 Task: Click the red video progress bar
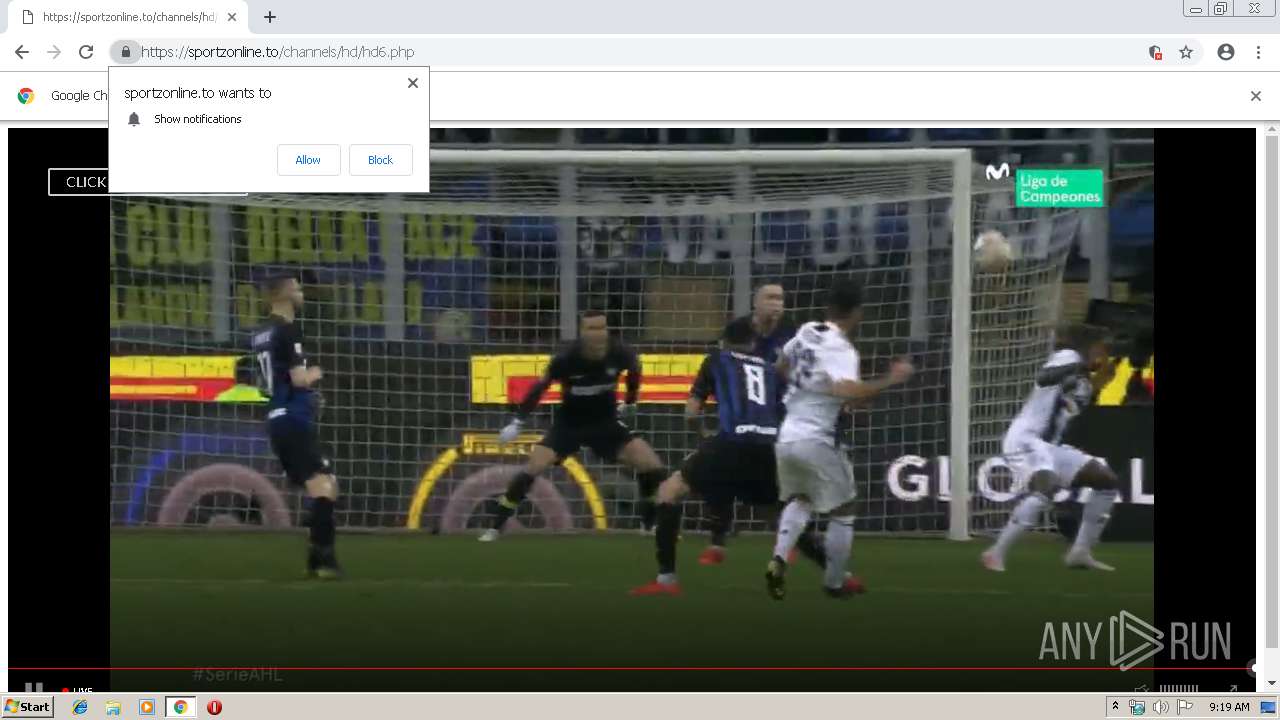click(x=631, y=668)
